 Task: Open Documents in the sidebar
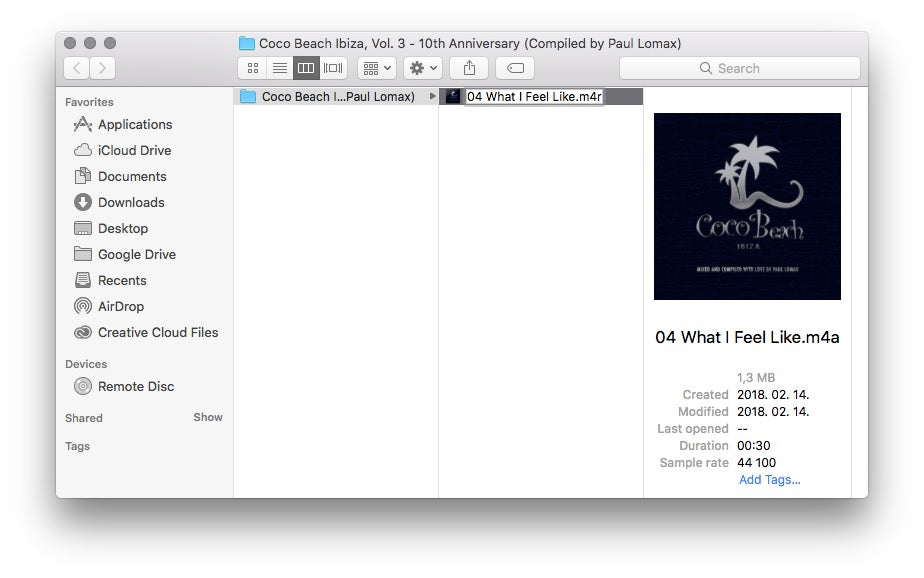coord(132,176)
